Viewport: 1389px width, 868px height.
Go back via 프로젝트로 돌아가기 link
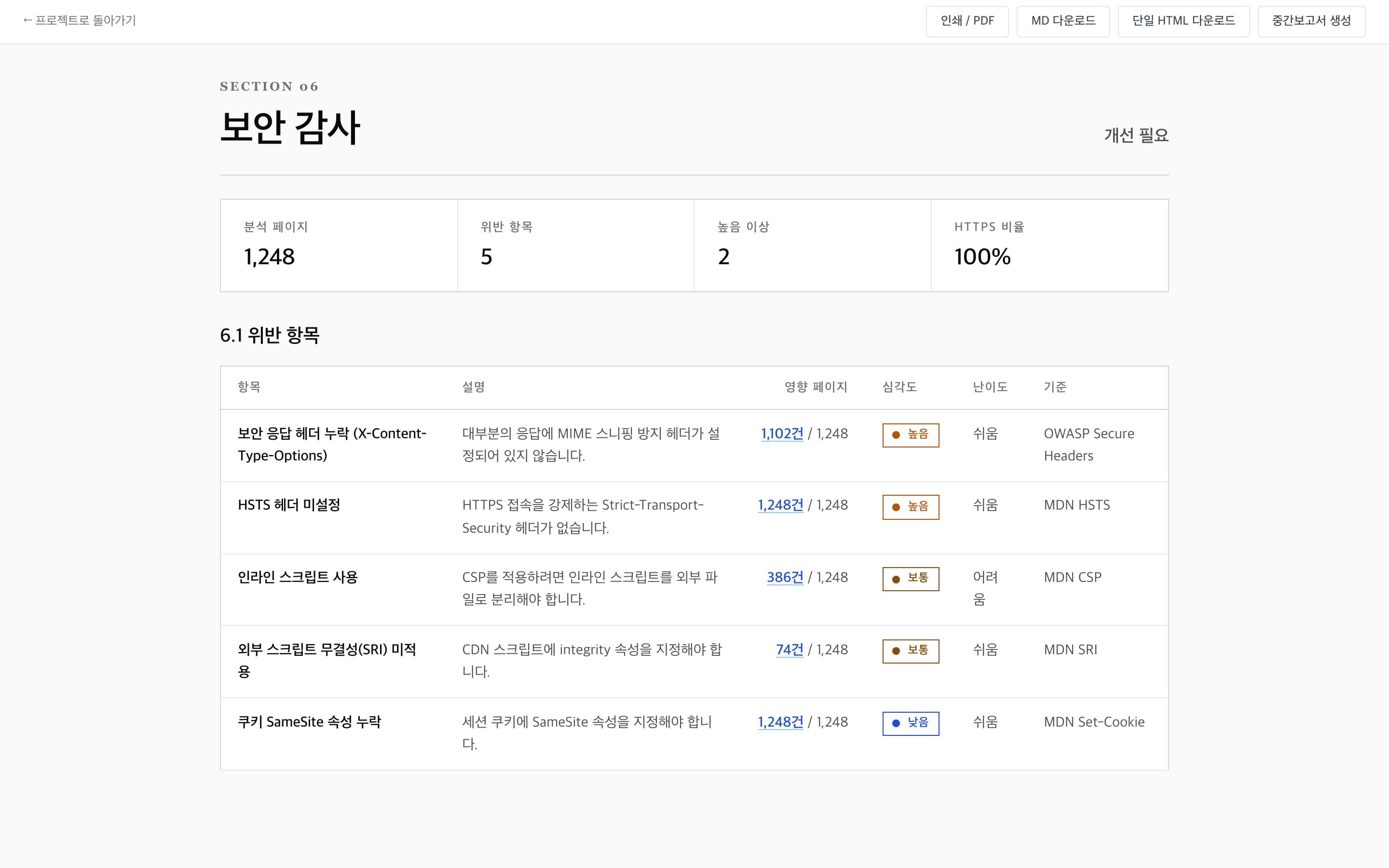tap(79, 21)
